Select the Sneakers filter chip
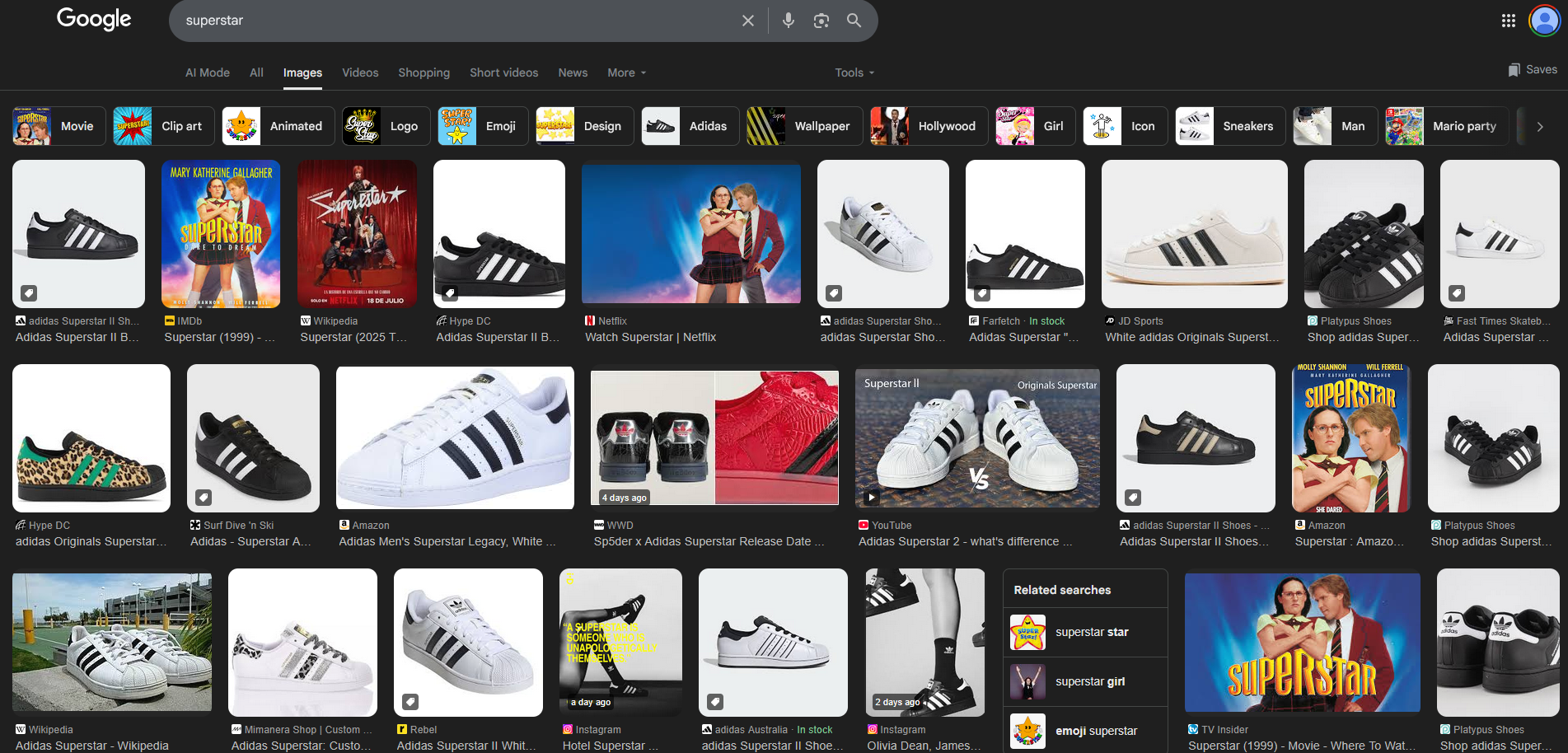The width and height of the screenshot is (1568, 753). tap(1230, 126)
